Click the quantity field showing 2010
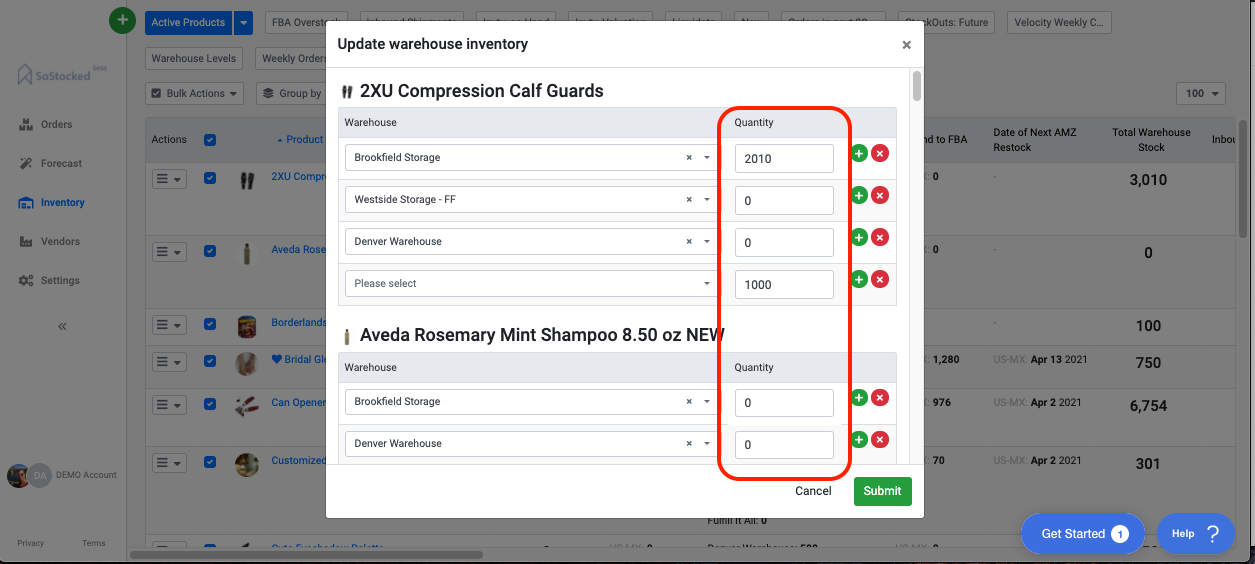The height and width of the screenshot is (564, 1255). tap(784, 158)
